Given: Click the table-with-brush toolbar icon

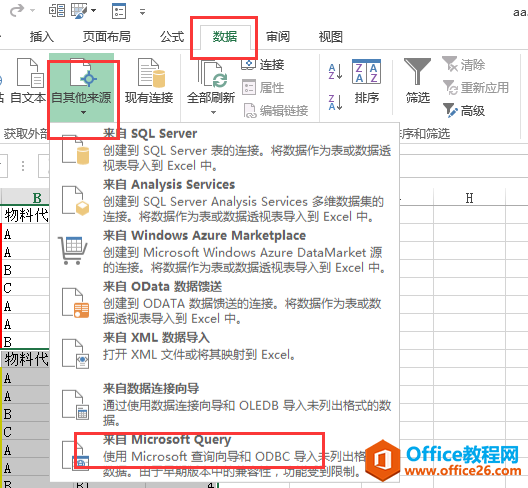Looking at the screenshot, I should coord(79,11).
